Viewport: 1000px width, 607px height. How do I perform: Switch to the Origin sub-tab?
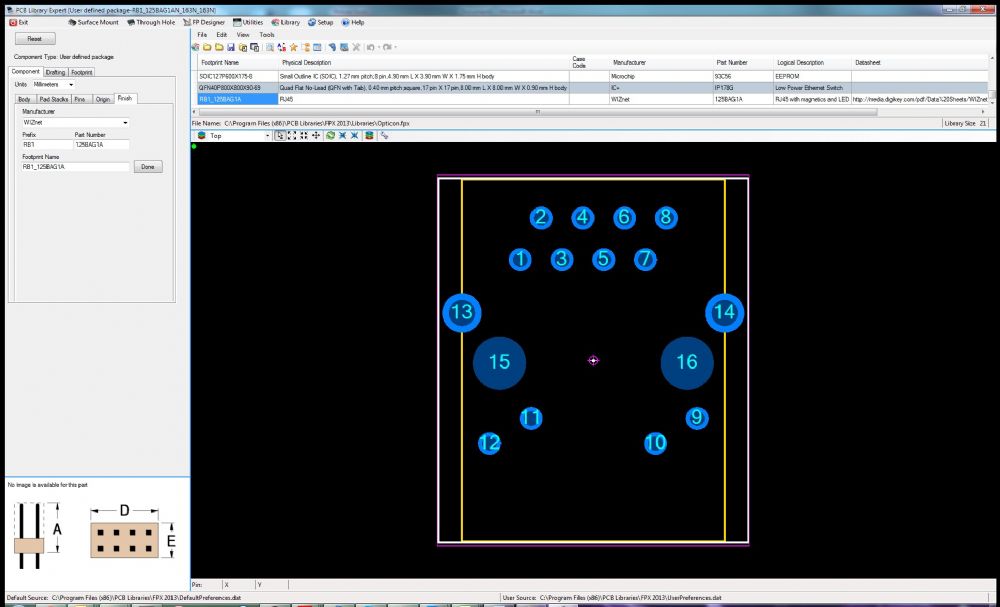click(103, 99)
